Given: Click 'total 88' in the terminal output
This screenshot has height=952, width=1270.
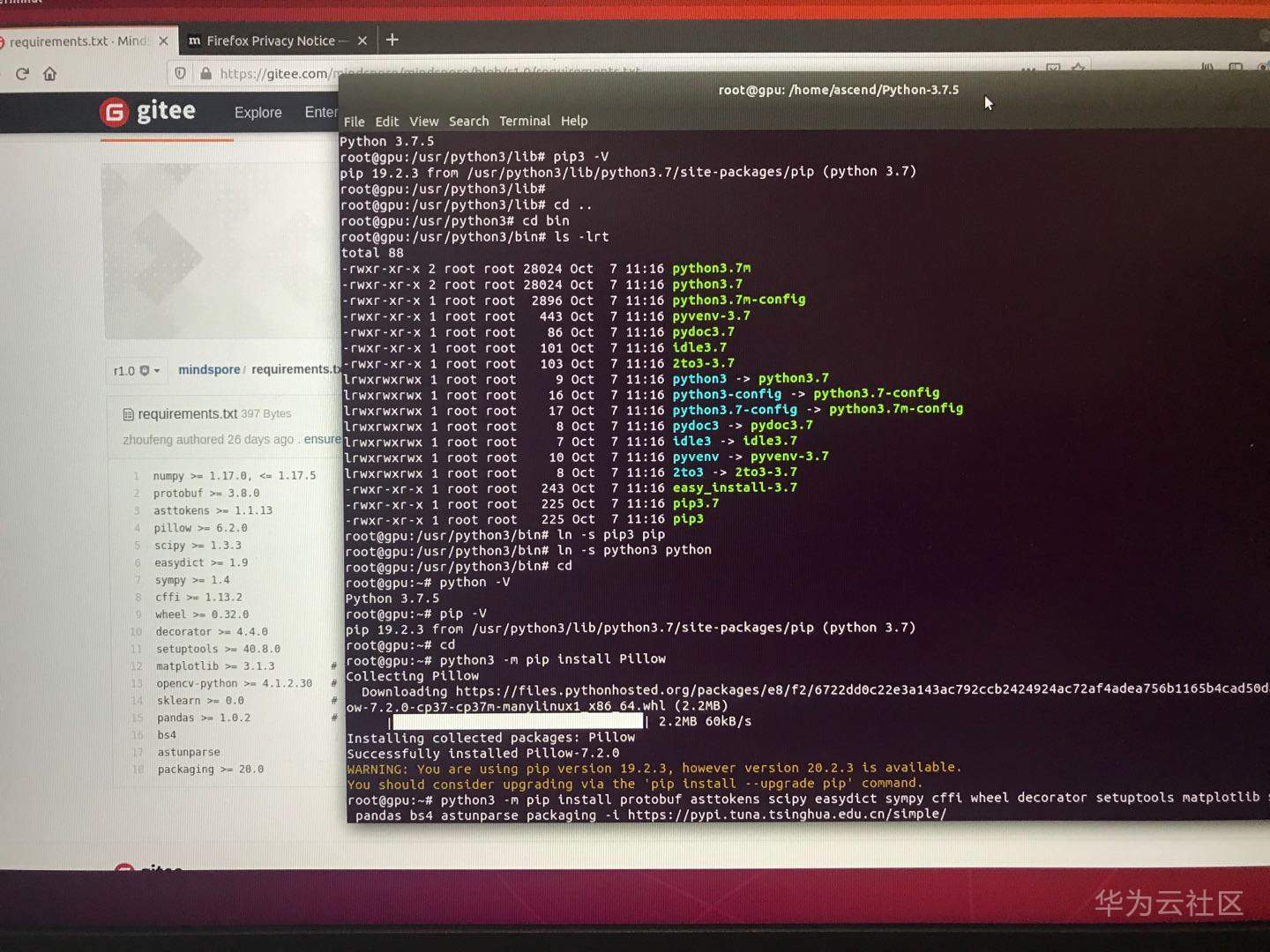Looking at the screenshot, I should (x=372, y=253).
